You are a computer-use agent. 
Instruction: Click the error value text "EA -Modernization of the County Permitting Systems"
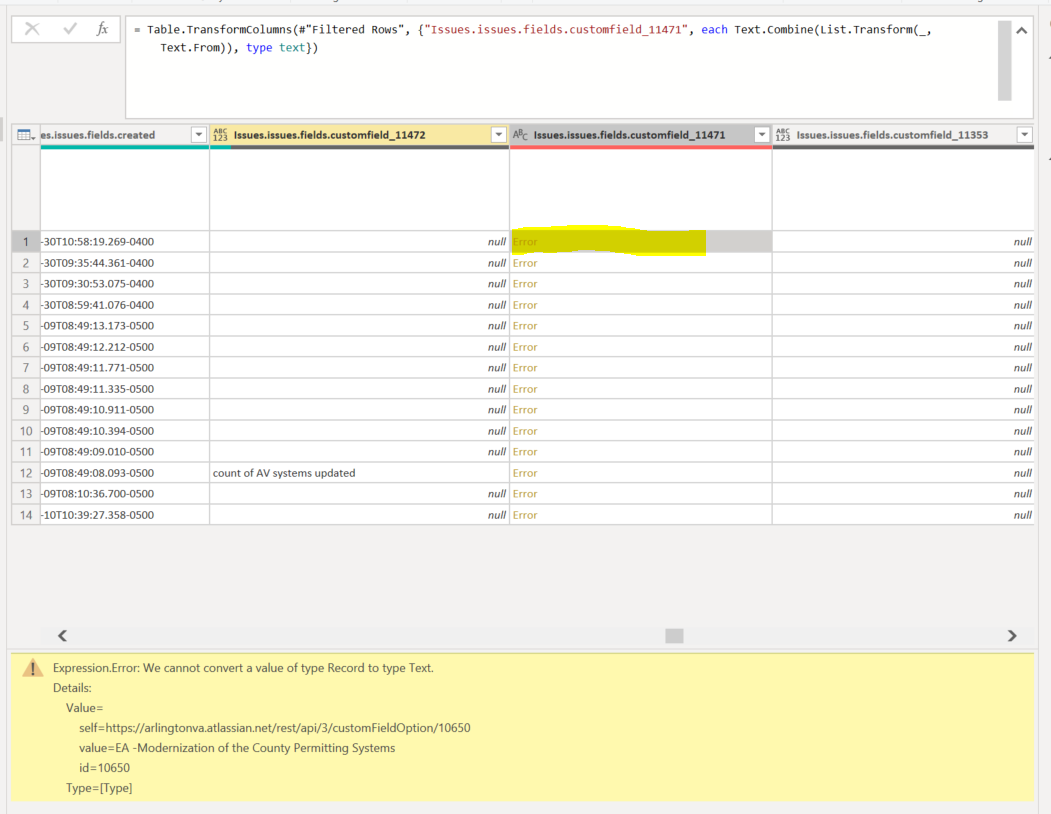click(255, 748)
